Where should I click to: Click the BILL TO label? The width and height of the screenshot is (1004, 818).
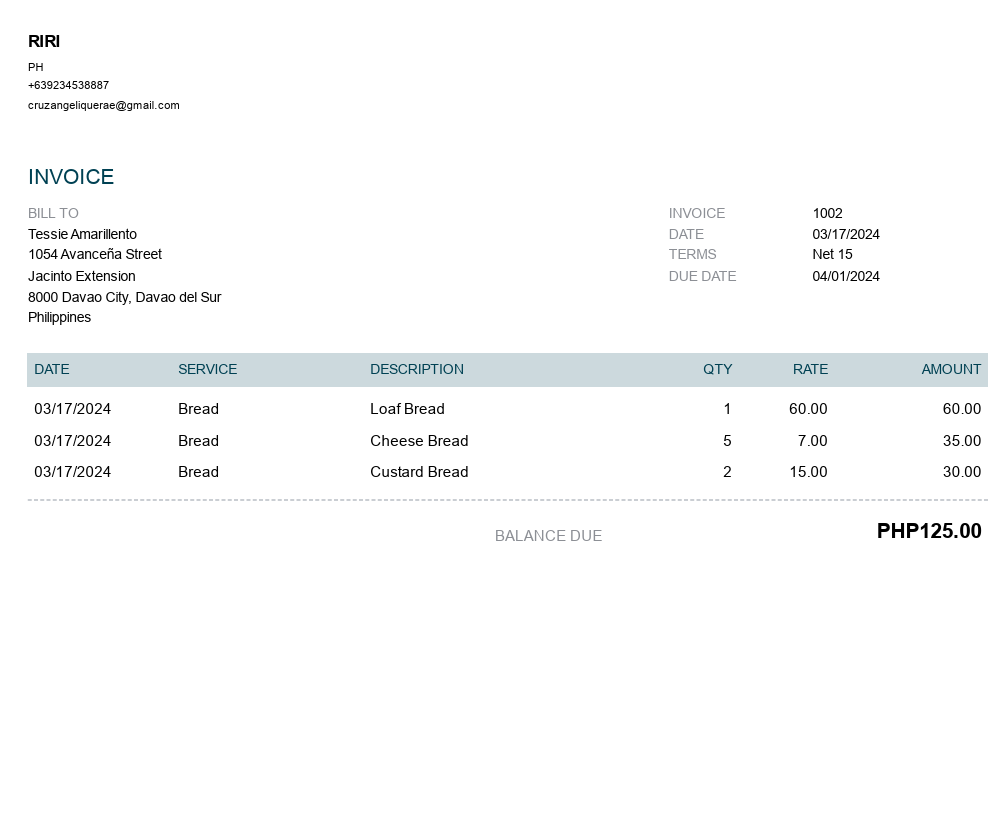[x=53, y=213]
